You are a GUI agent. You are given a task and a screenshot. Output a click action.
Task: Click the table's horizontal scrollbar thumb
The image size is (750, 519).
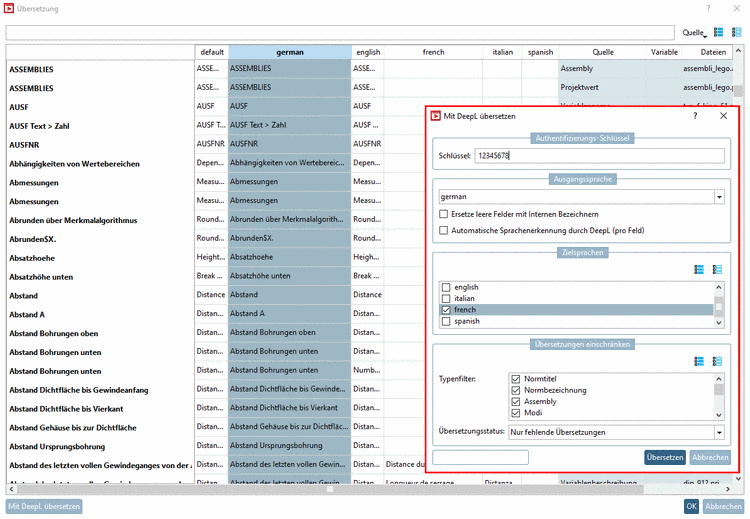[x=330, y=489]
